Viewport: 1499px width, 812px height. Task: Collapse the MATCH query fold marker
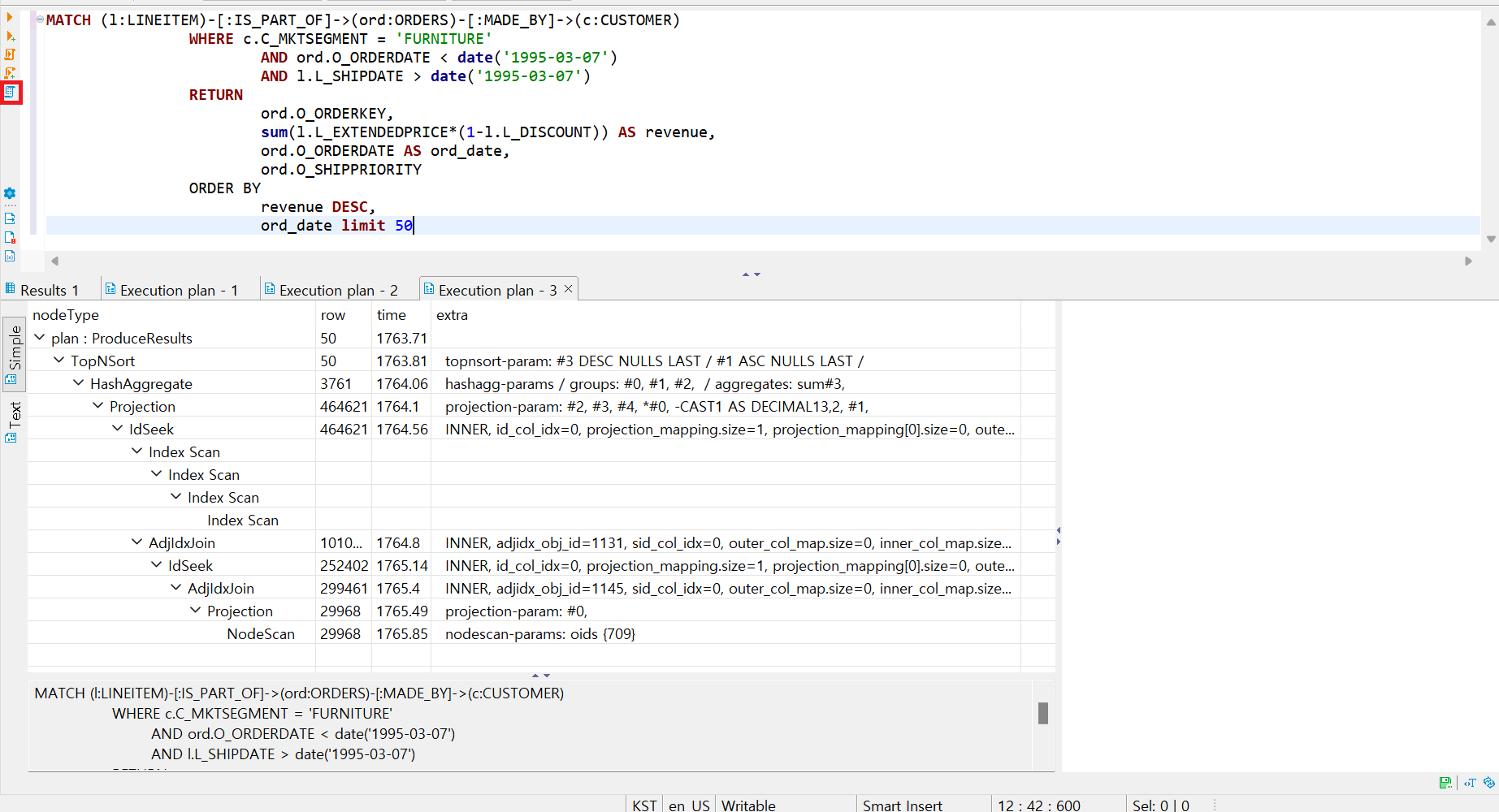coord(40,19)
